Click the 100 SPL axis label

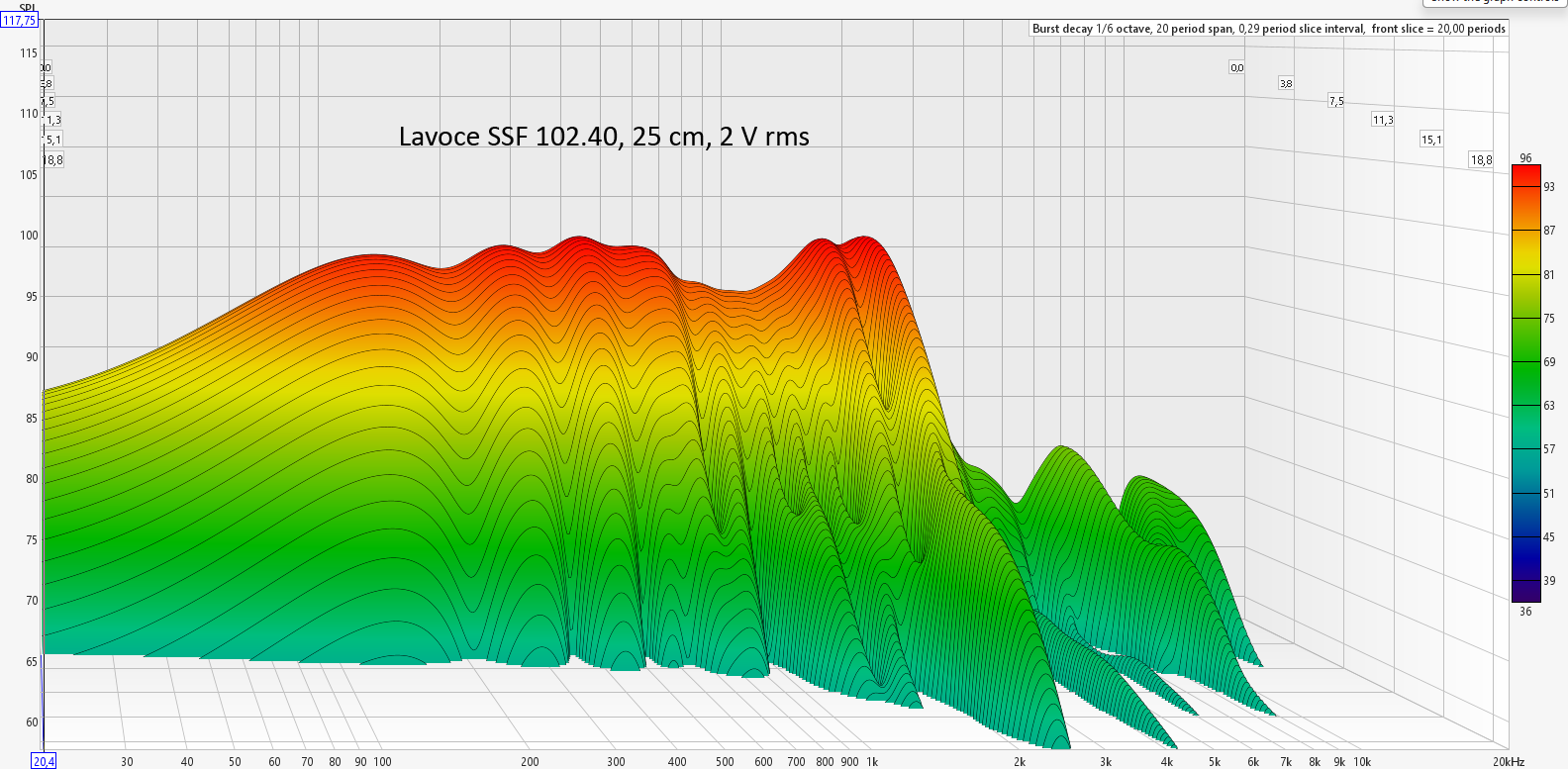pyautogui.click(x=29, y=236)
